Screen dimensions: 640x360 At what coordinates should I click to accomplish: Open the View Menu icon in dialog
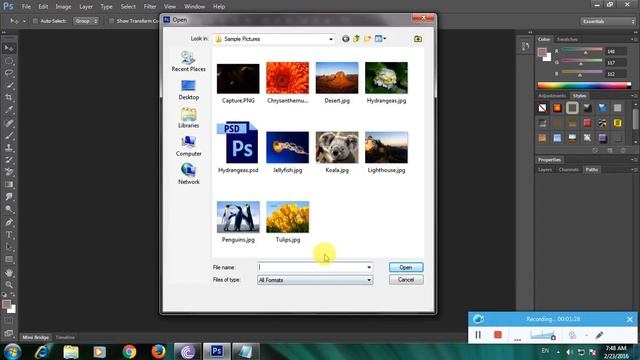[380, 39]
